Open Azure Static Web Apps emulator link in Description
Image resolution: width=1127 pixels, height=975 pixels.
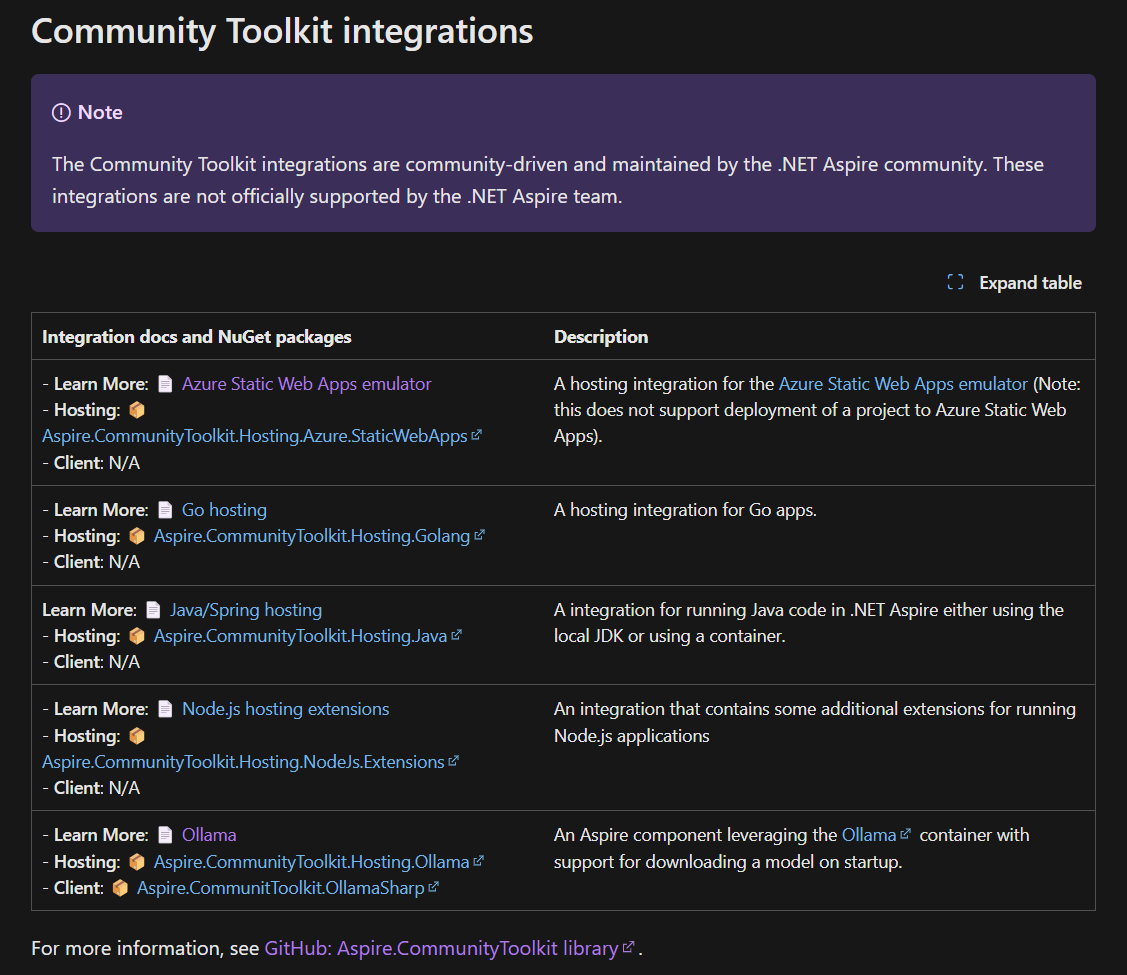[903, 384]
